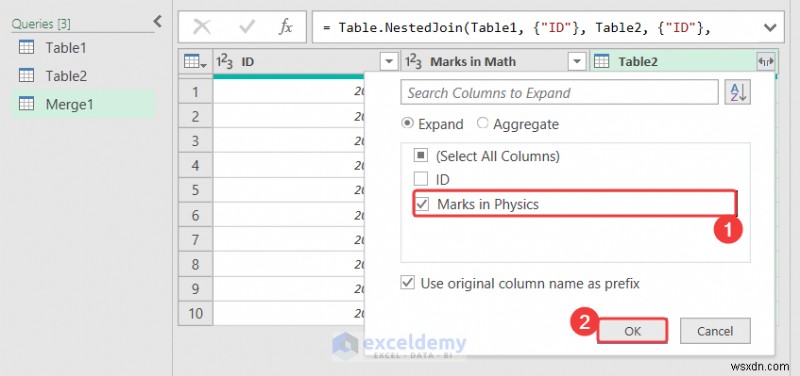Select row number 2

(195, 116)
